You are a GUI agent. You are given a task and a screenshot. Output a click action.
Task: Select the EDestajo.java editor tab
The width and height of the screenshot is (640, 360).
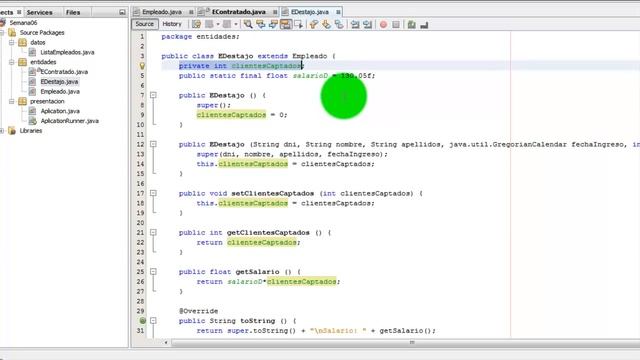(x=310, y=12)
